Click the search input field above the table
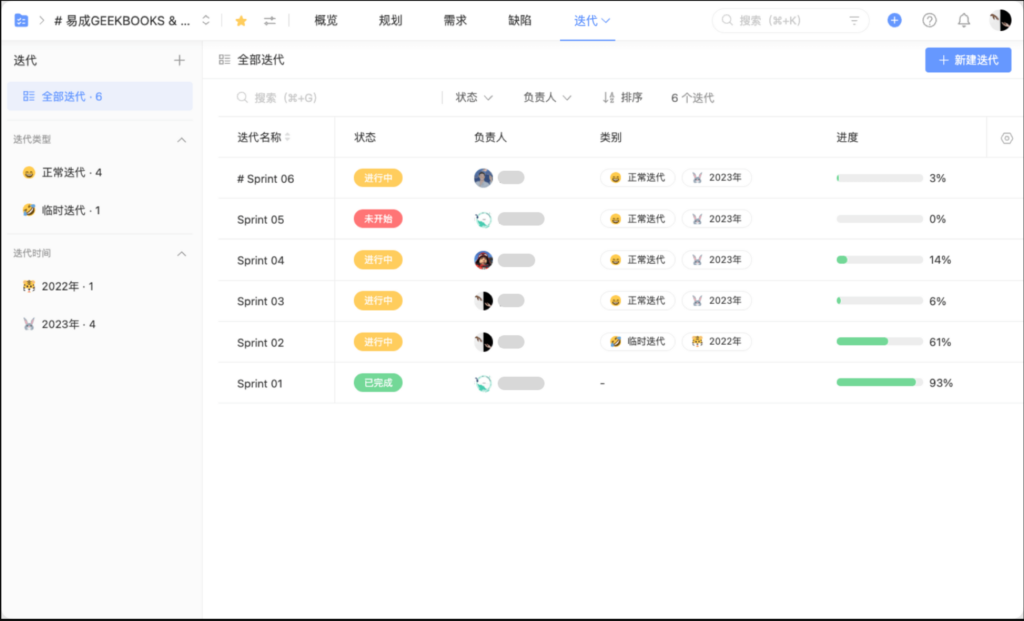This screenshot has height=621, width=1024. (300, 97)
